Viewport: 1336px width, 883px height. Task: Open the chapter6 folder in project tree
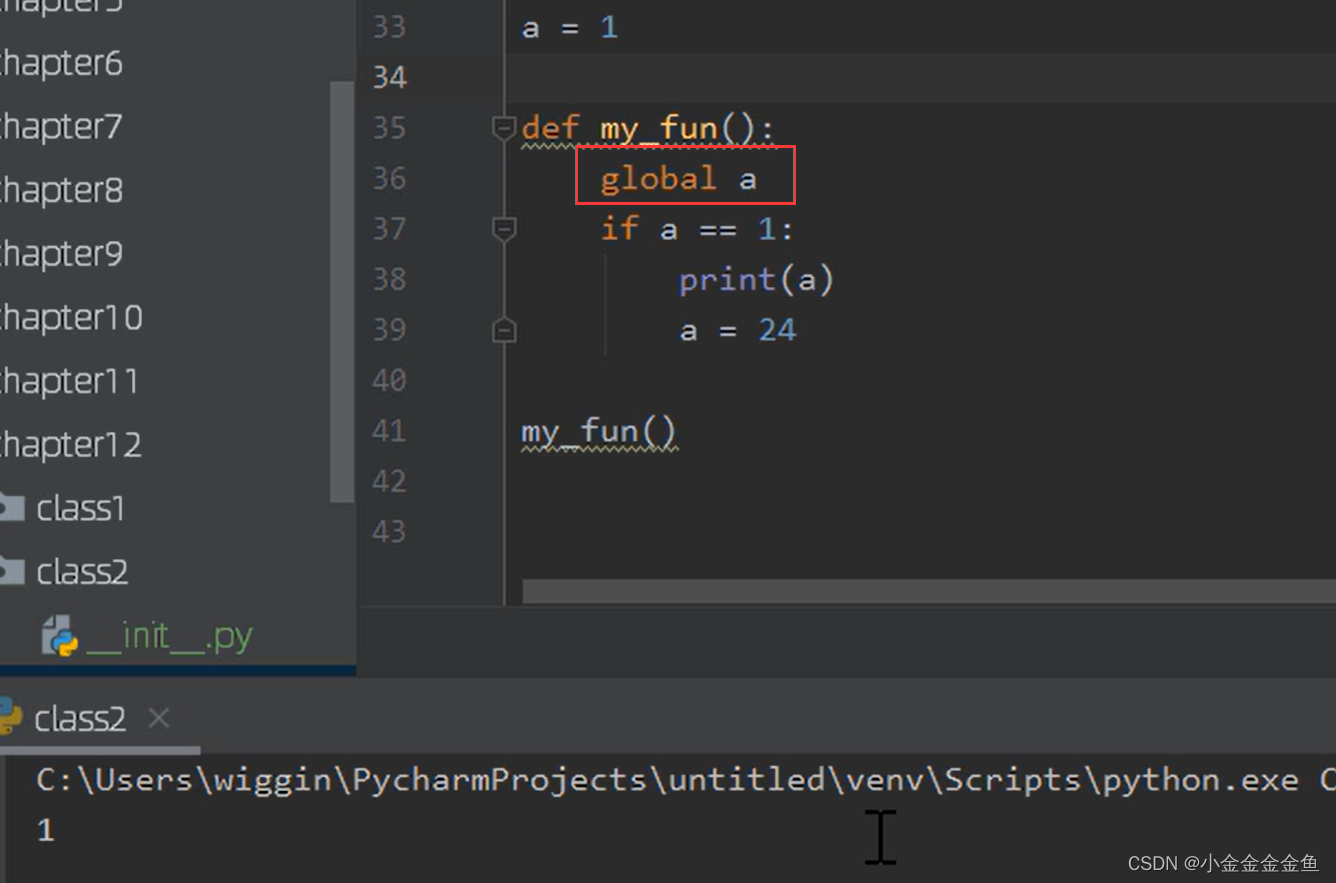pyautogui.click(x=60, y=63)
